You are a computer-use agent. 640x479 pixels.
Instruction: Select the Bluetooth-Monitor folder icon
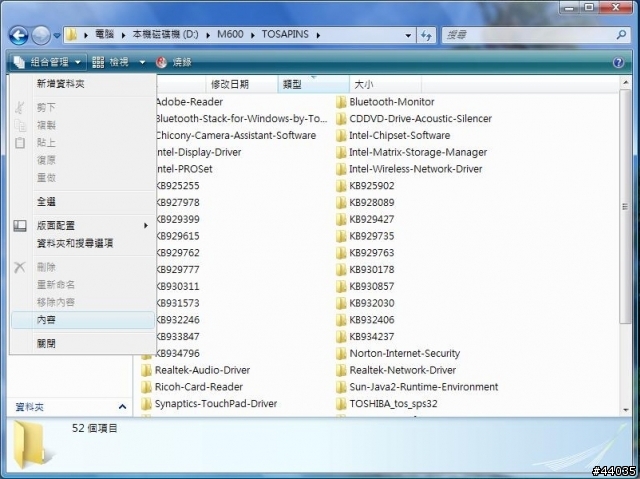pyautogui.click(x=341, y=102)
